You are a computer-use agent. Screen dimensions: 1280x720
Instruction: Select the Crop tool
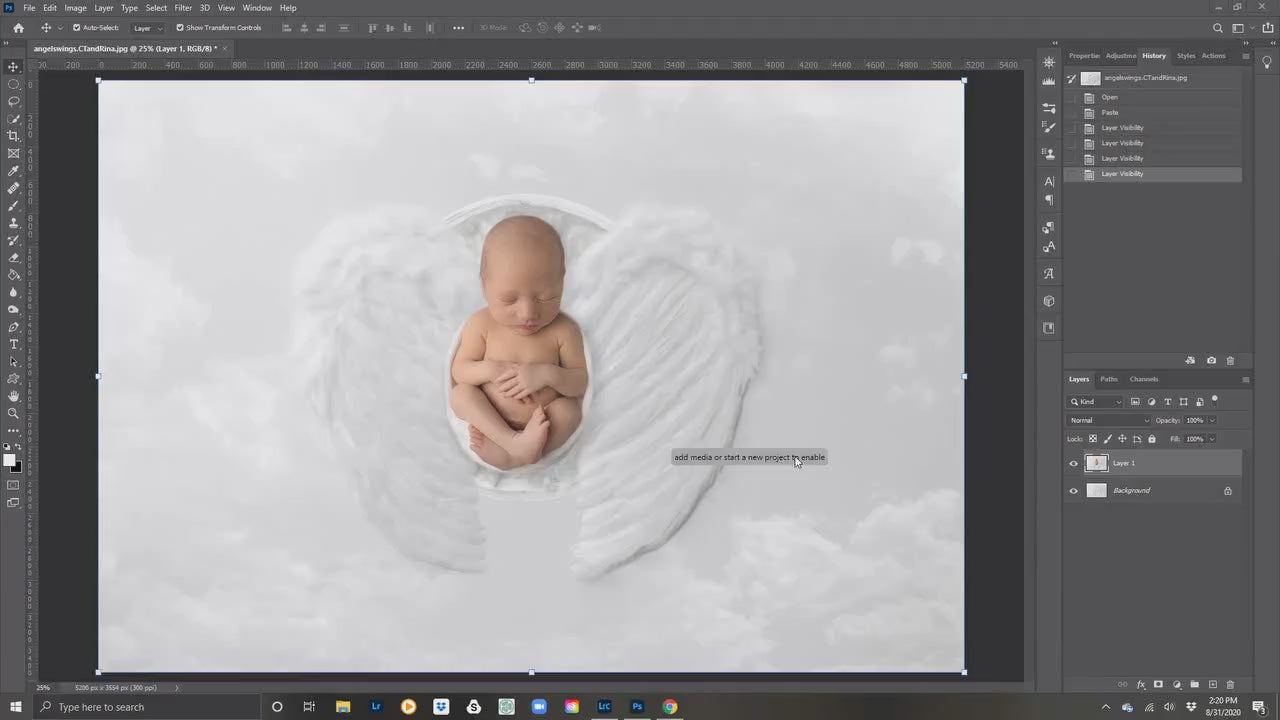13,136
